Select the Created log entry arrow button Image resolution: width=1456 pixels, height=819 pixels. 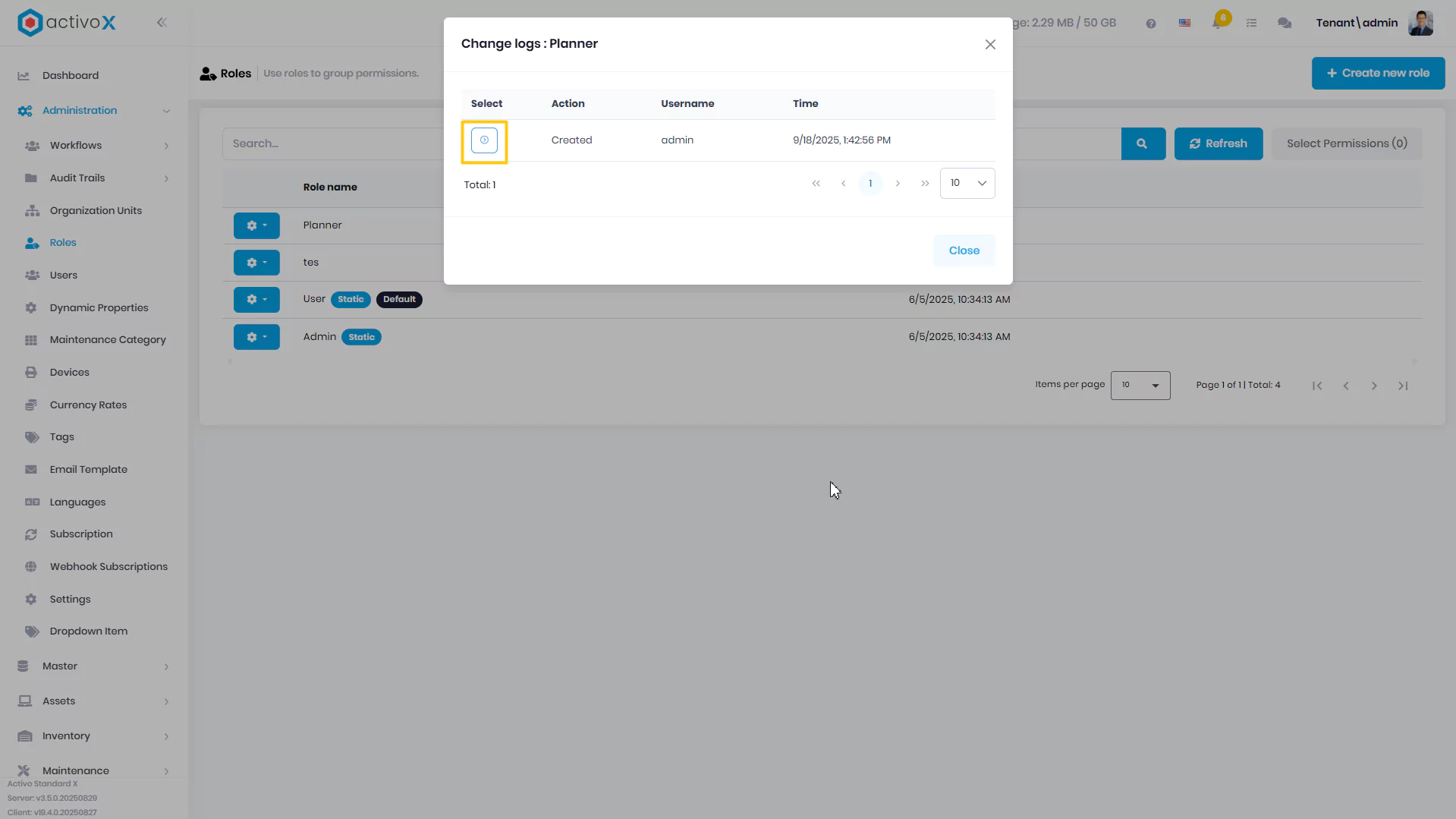(484, 140)
